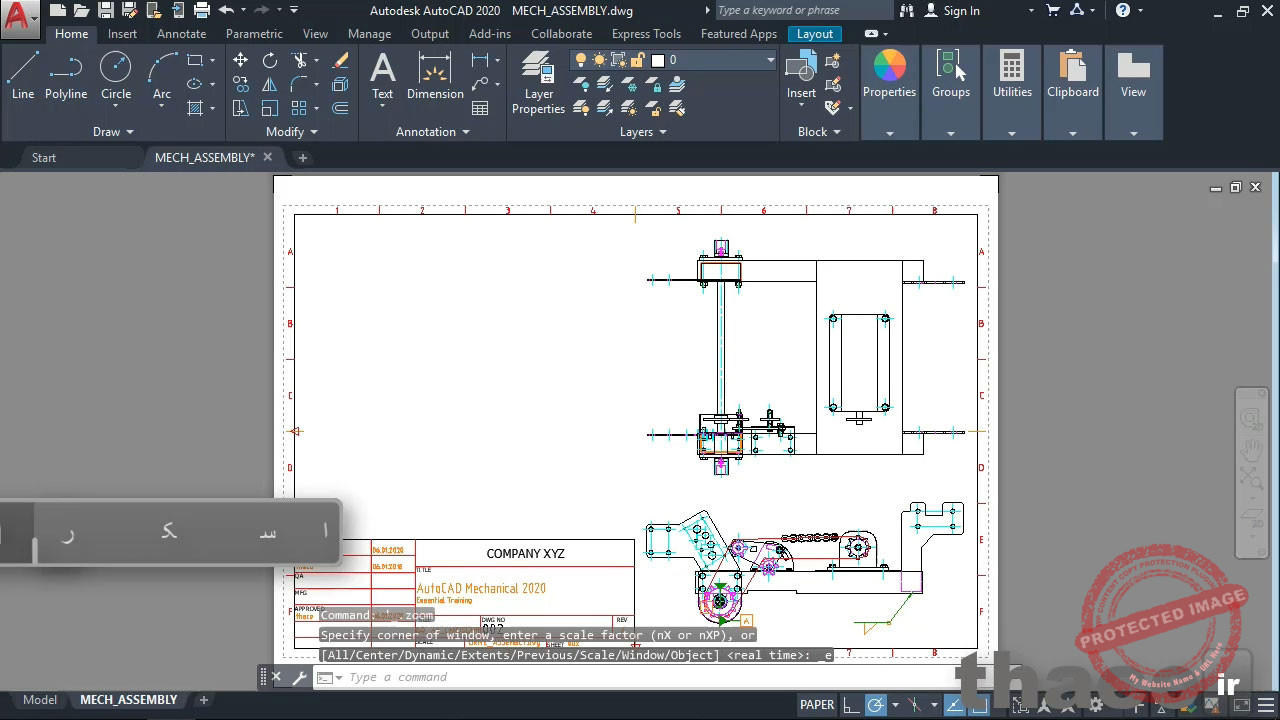Select the Rectangle tool icon
This screenshot has width=1280, height=720.
195,60
